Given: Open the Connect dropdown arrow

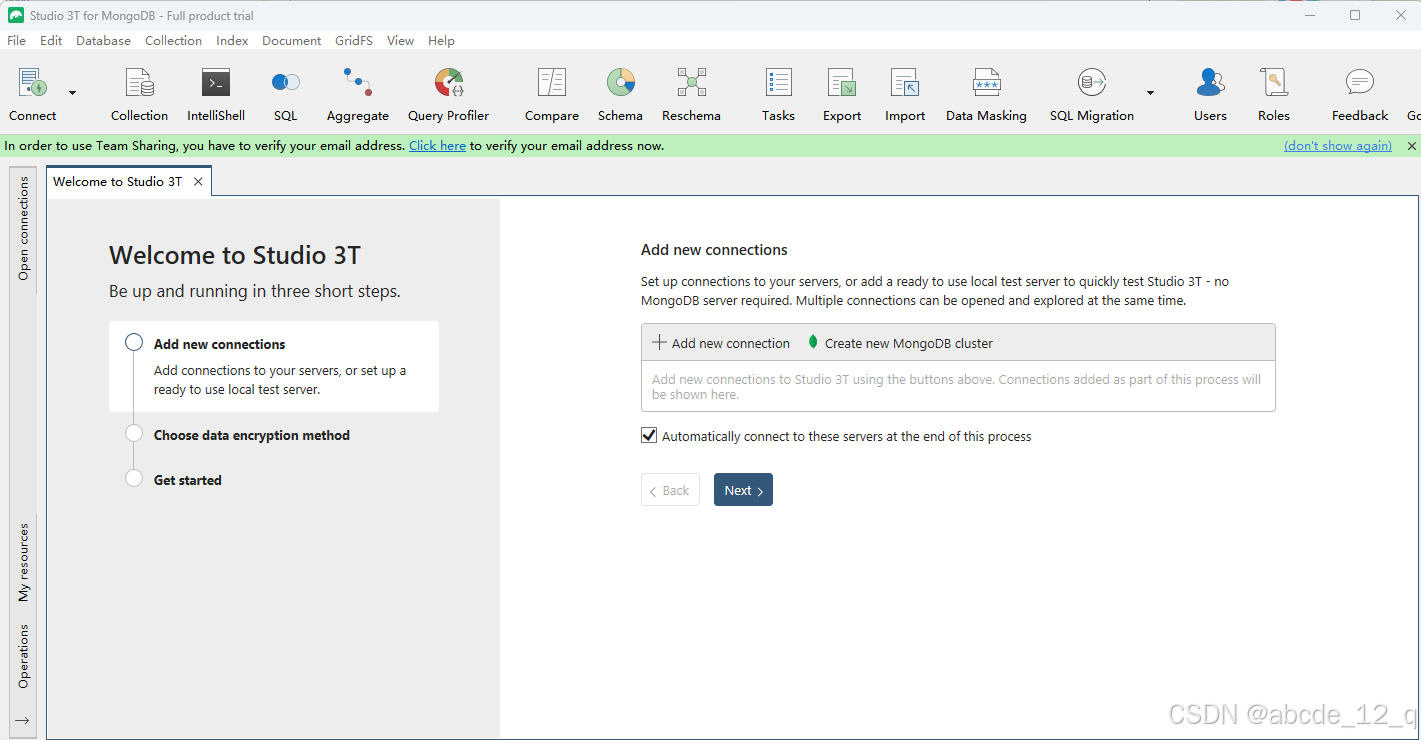Looking at the screenshot, I should click(72, 93).
